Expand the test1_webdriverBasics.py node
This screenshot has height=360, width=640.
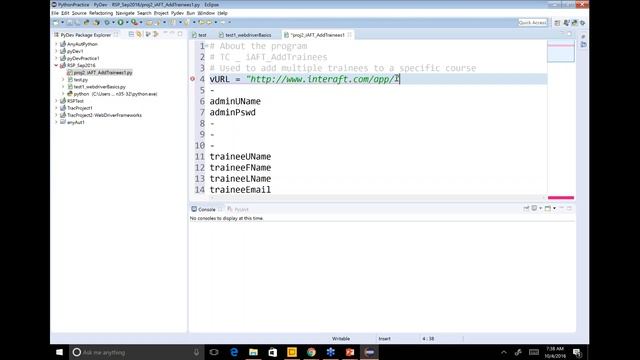click(x=63, y=87)
